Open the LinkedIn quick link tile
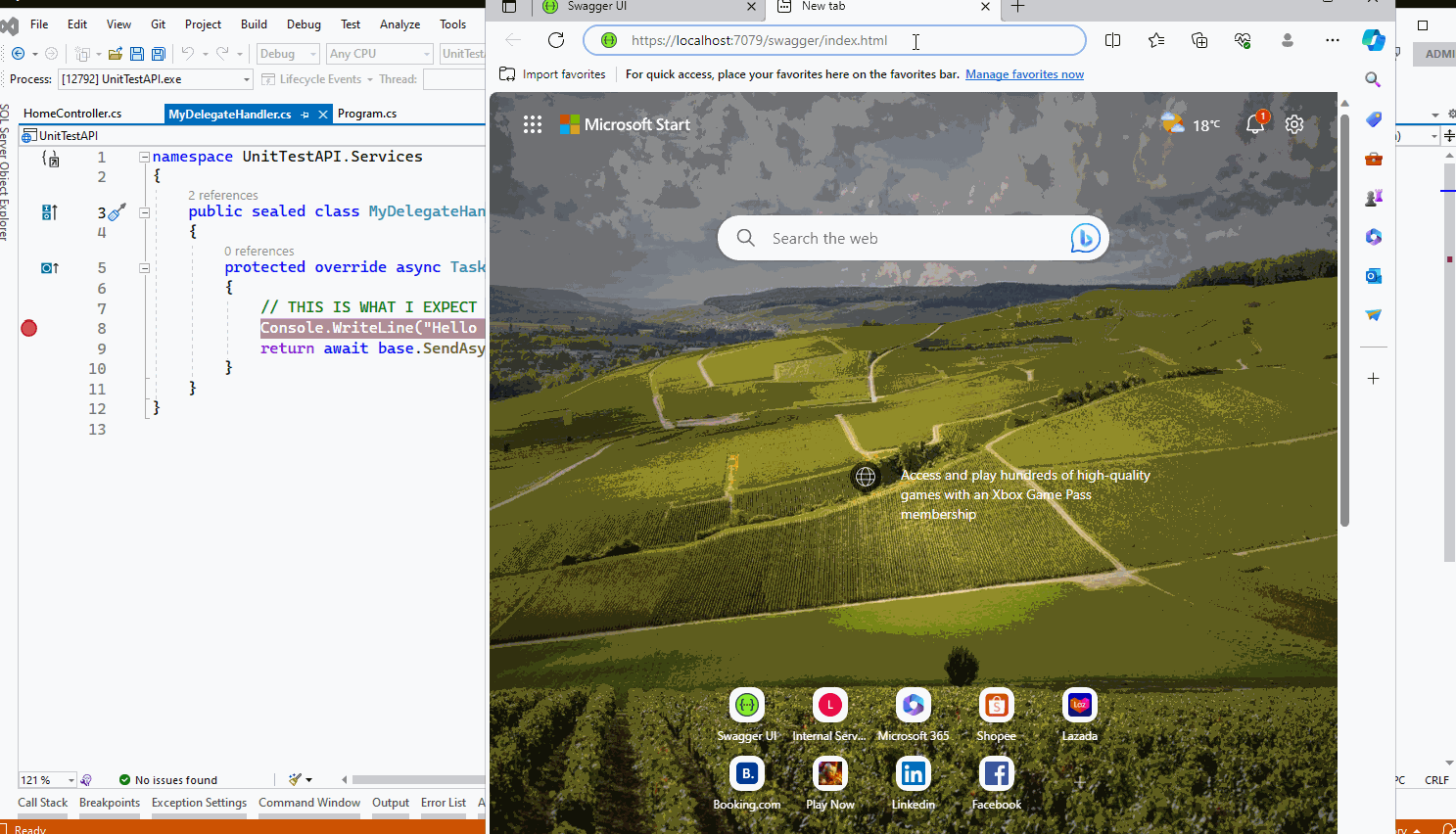Screen dimensions: 1456x834 pos(914,784)
